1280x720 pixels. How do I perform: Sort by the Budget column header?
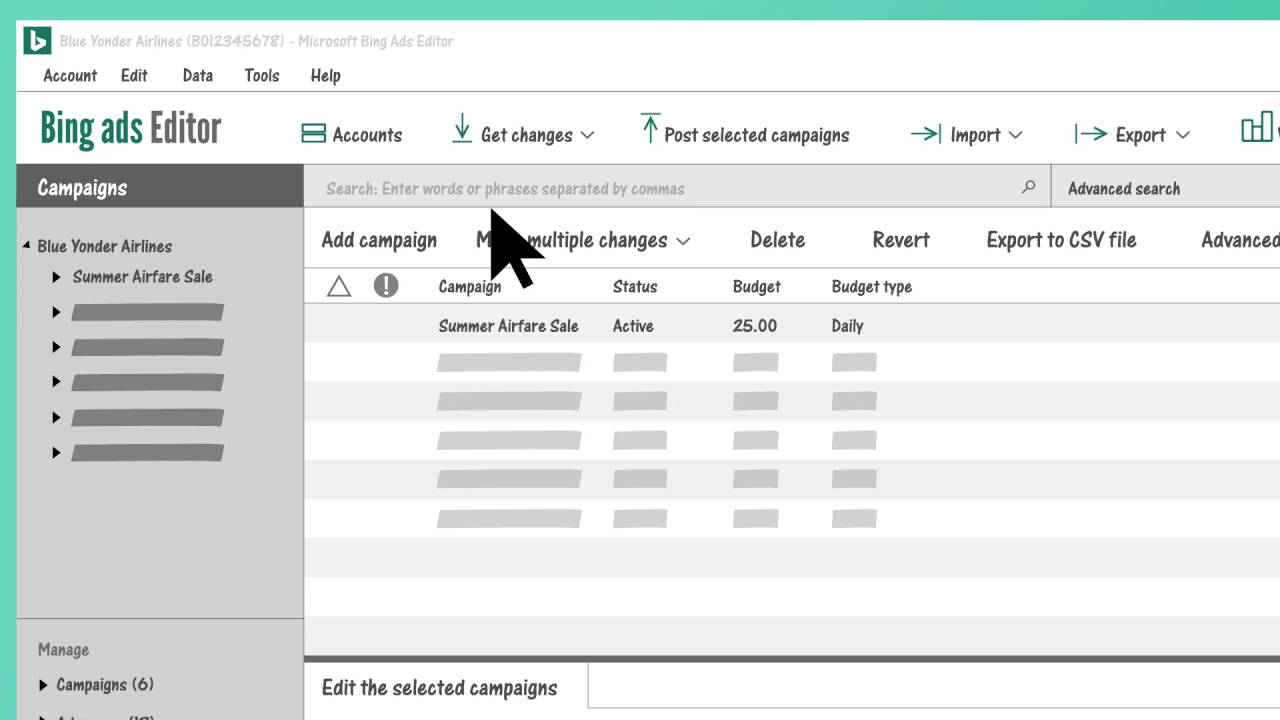tap(757, 287)
